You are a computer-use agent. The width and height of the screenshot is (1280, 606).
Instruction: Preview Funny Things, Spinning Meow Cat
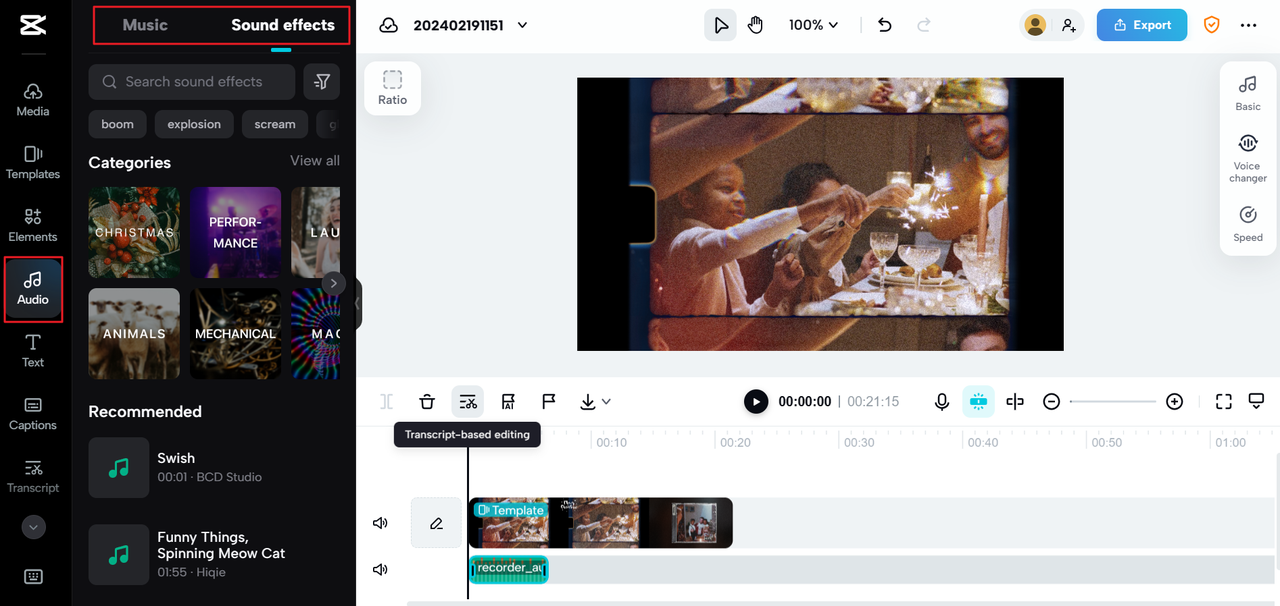point(119,554)
